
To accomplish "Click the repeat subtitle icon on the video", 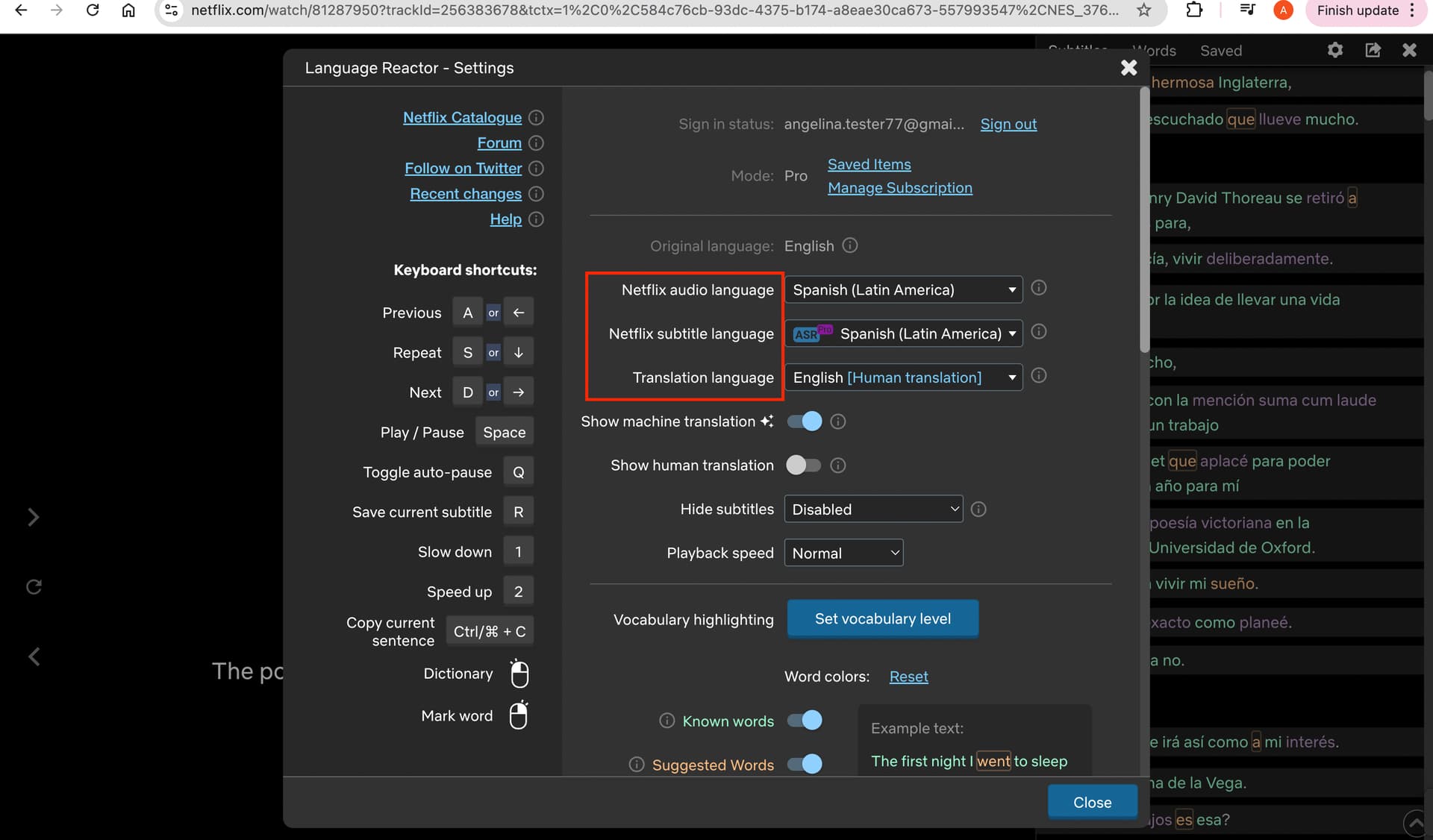I will (34, 586).
